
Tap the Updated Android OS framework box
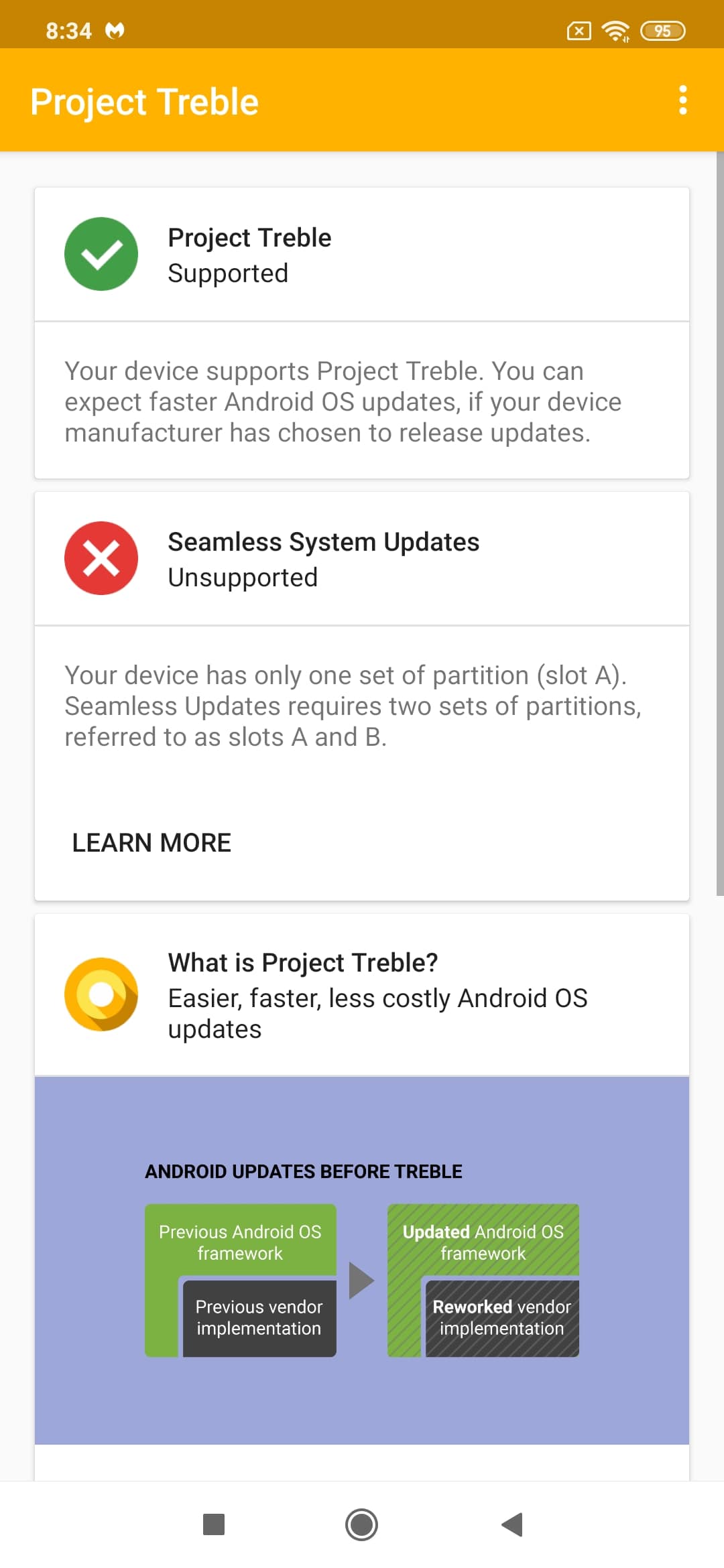(x=483, y=1242)
